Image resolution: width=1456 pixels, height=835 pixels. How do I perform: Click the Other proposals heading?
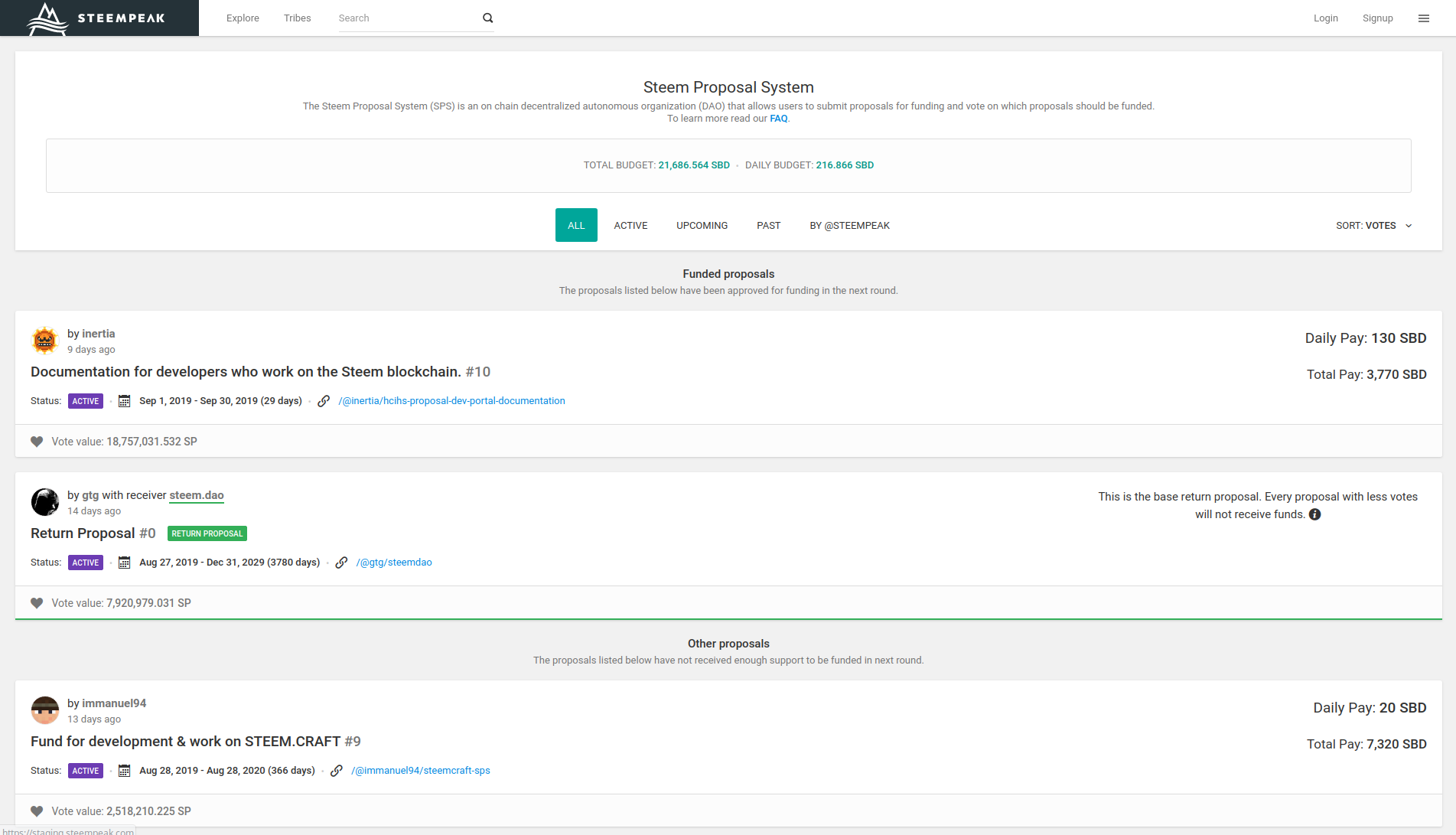(728, 644)
